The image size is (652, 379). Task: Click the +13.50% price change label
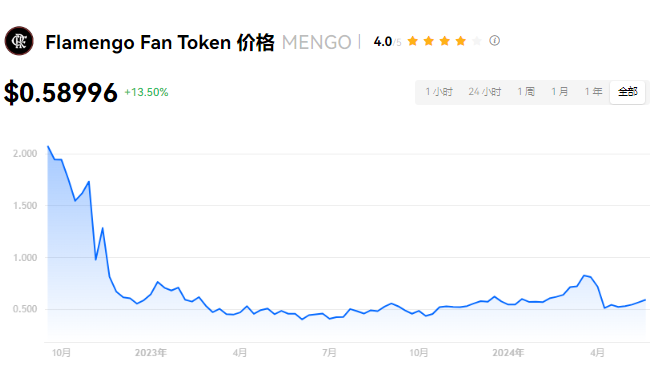click(x=146, y=92)
